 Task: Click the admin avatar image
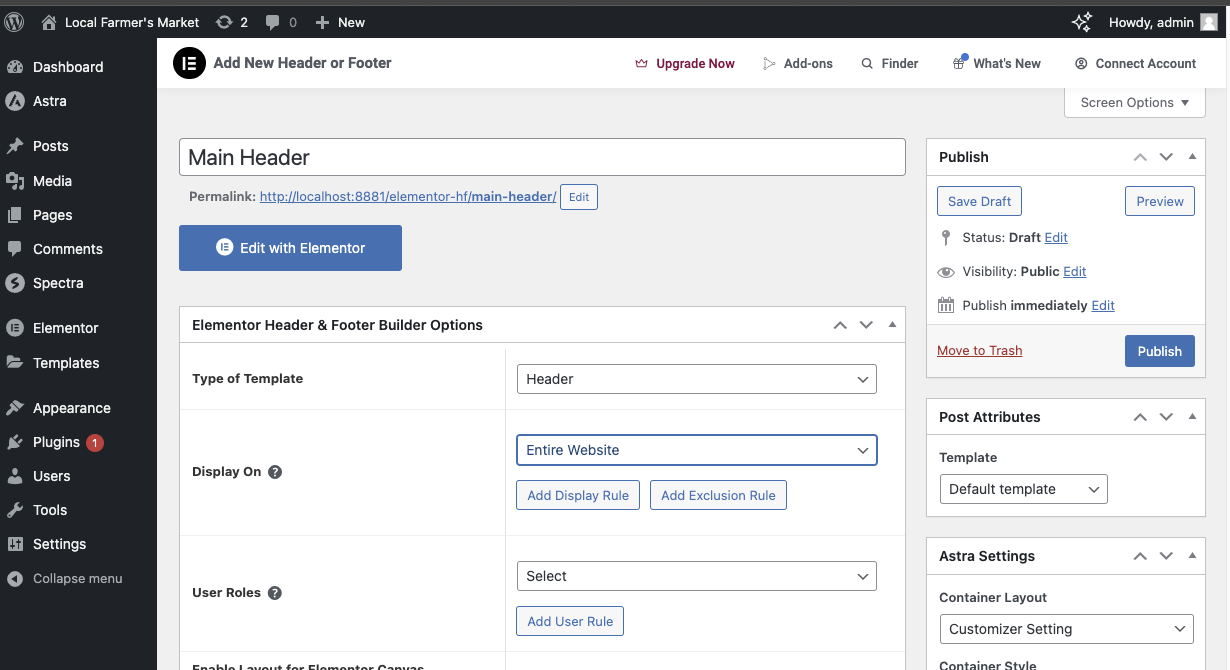(1209, 22)
